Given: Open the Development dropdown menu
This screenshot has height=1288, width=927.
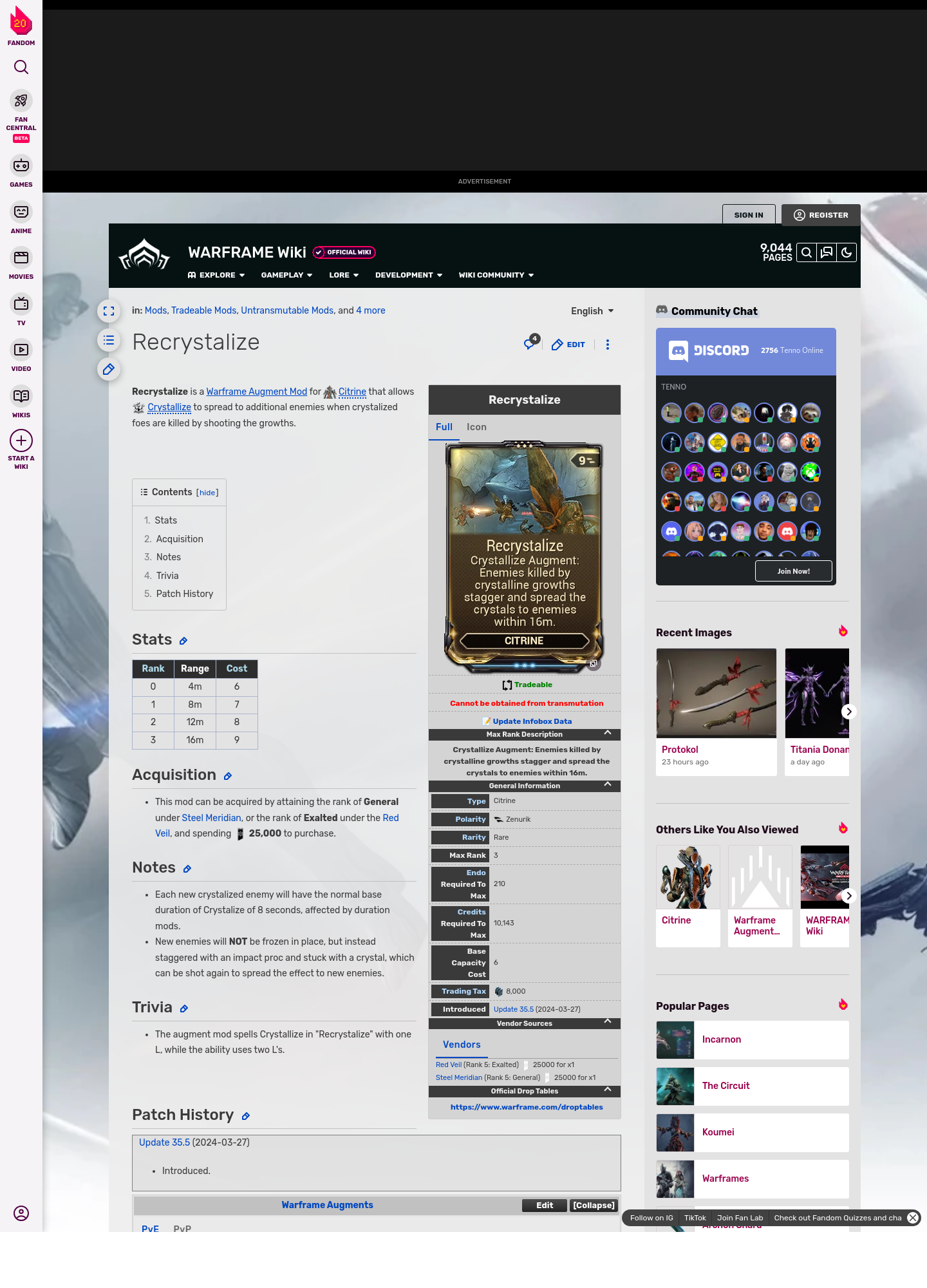Looking at the screenshot, I should point(409,275).
